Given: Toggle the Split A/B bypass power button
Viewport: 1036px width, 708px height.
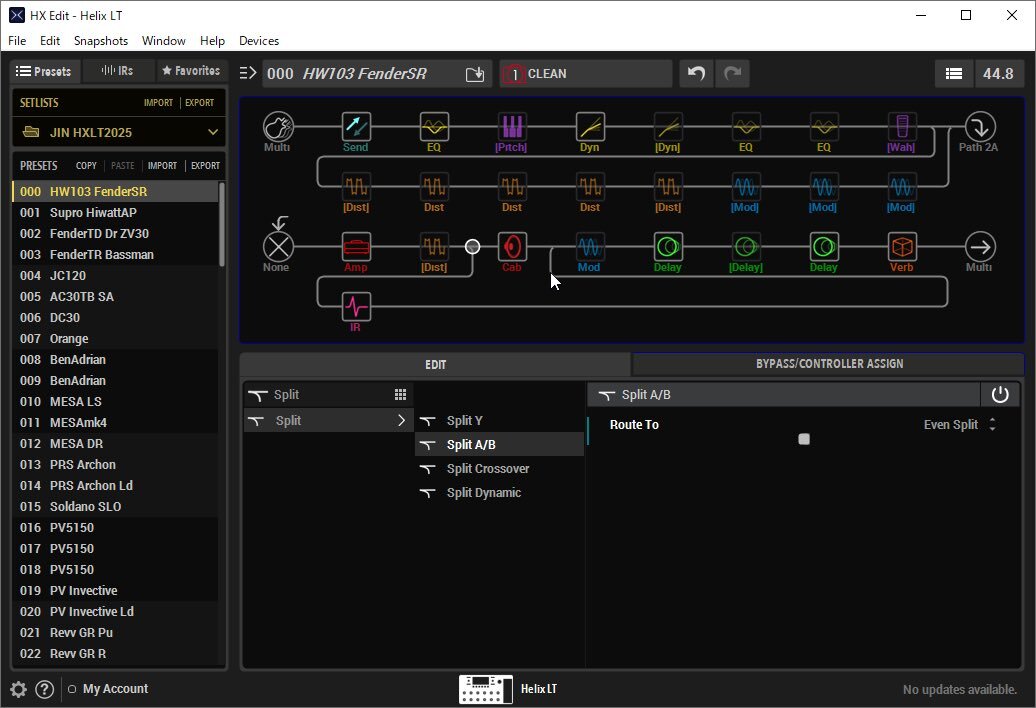Looking at the screenshot, I should (x=1000, y=395).
